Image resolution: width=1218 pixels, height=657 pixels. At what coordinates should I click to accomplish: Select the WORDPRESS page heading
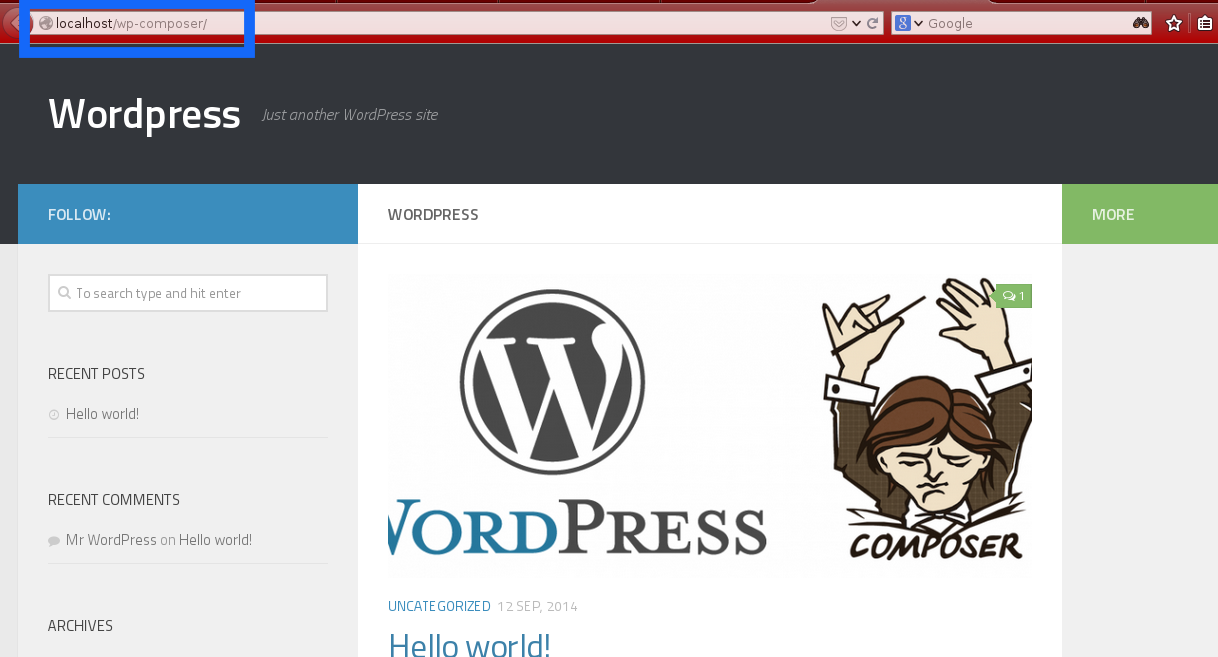tap(433, 215)
